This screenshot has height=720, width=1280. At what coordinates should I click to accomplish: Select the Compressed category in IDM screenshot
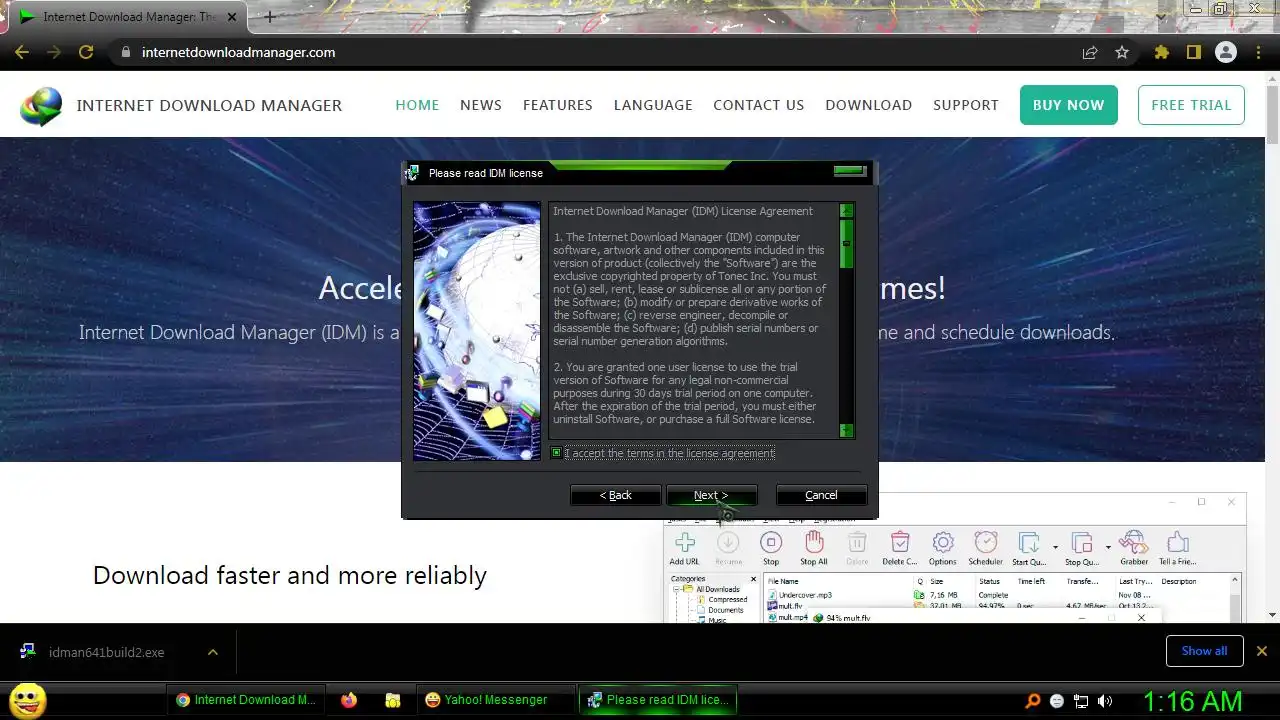[x=728, y=600]
